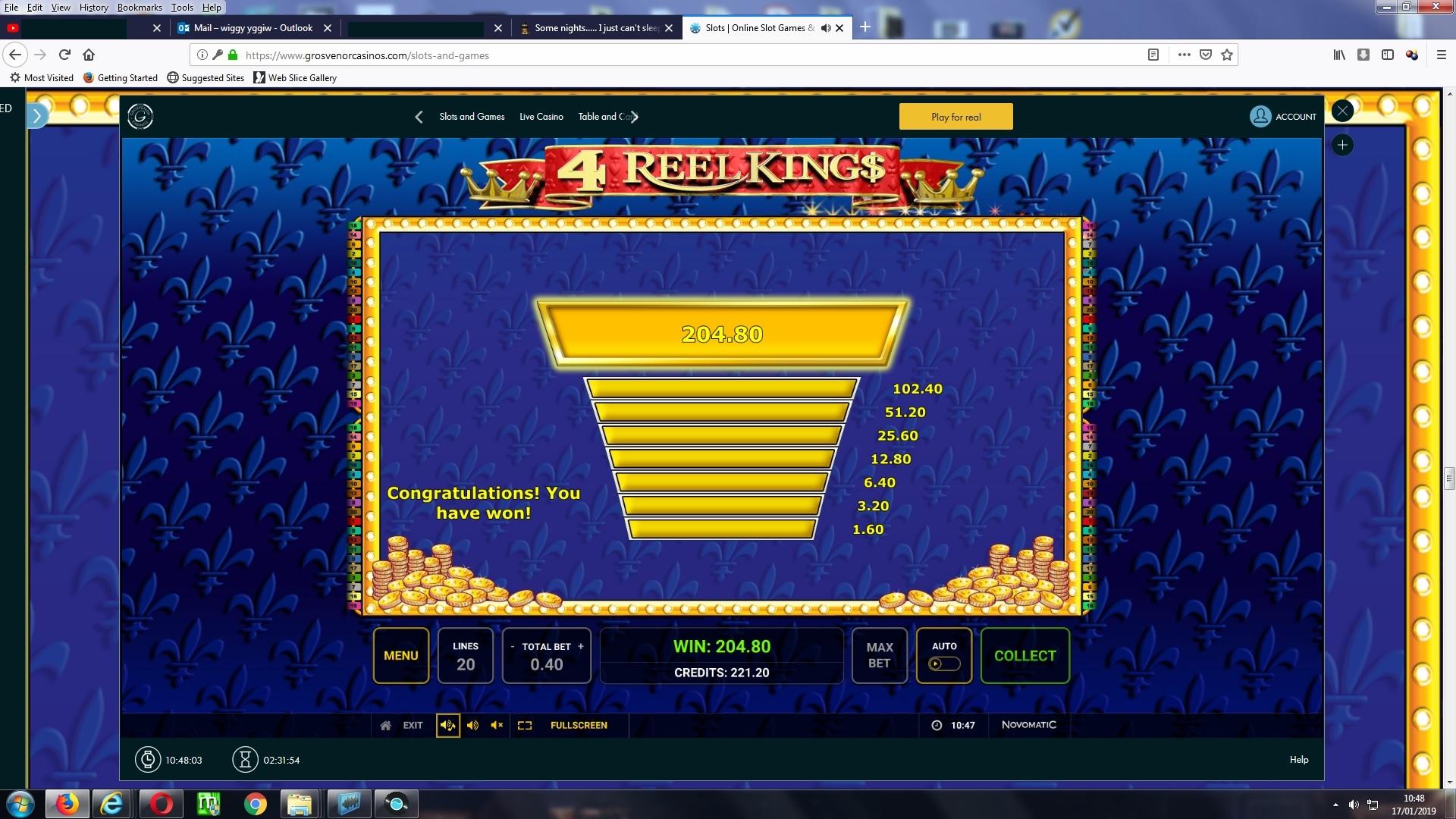Click site info lock icon
This screenshot has width=1456, height=819.
coord(233,55)
